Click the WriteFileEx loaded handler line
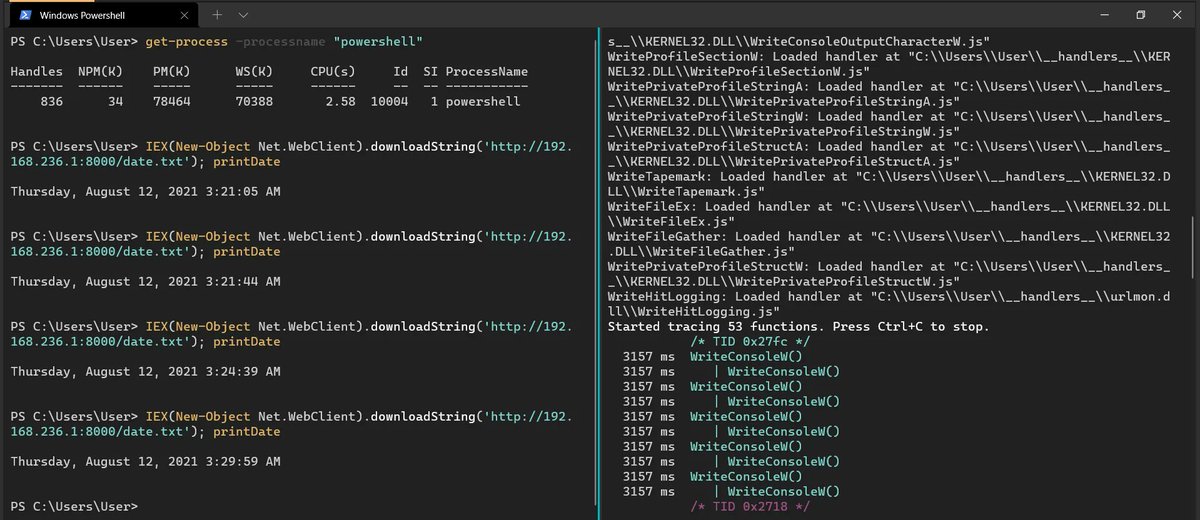Image resolution: width=1200 pixels, height=520 pixels. click(x=888, y=214)
